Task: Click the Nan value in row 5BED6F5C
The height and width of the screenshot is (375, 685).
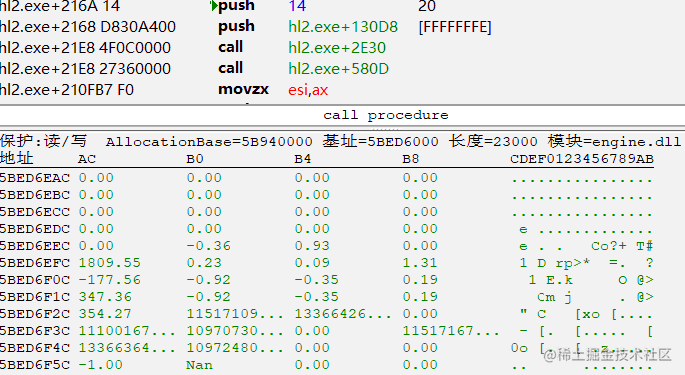Action: click(x=199, y=365)
